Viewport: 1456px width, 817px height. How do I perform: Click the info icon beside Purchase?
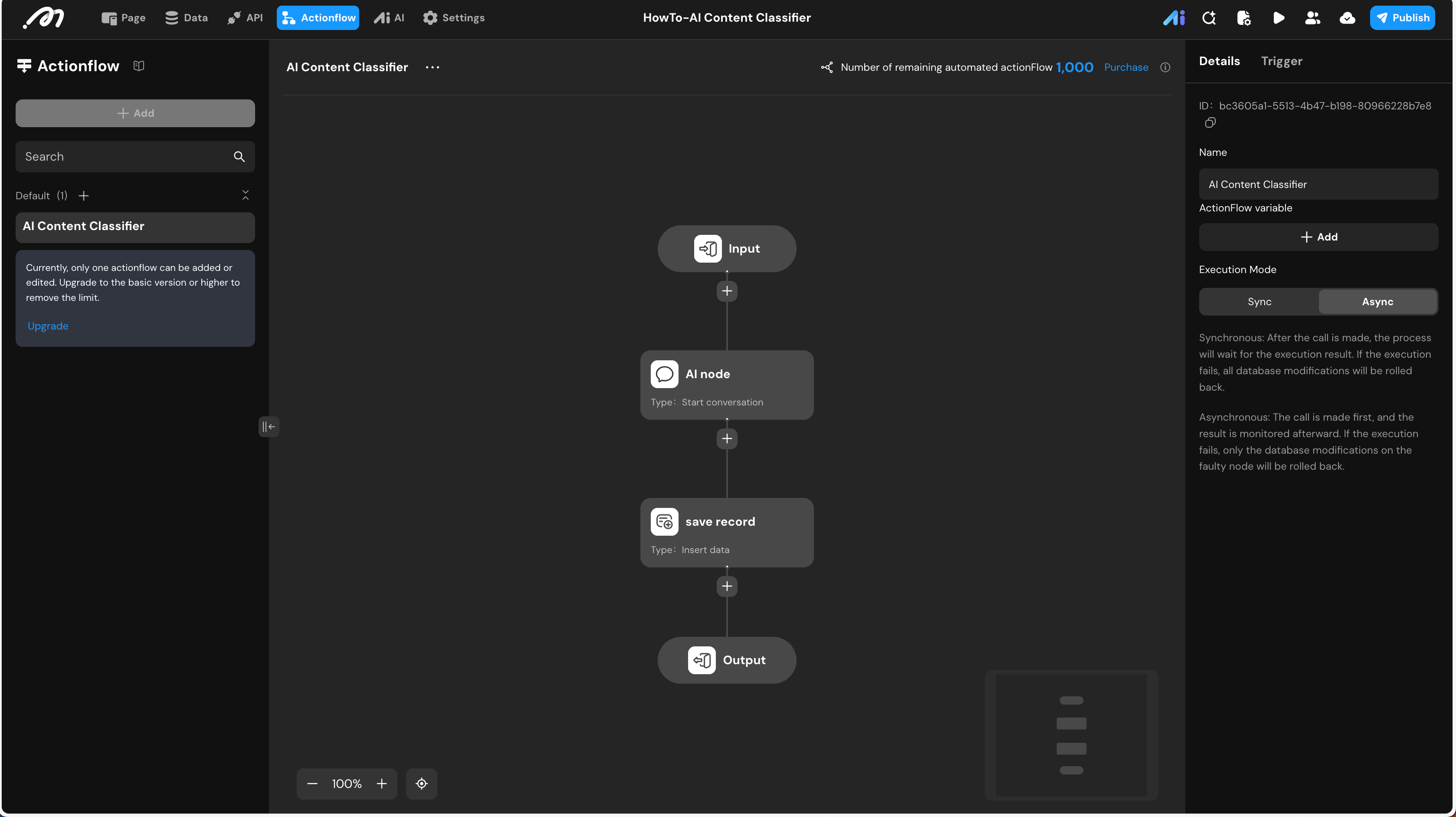coord(1165,67)
